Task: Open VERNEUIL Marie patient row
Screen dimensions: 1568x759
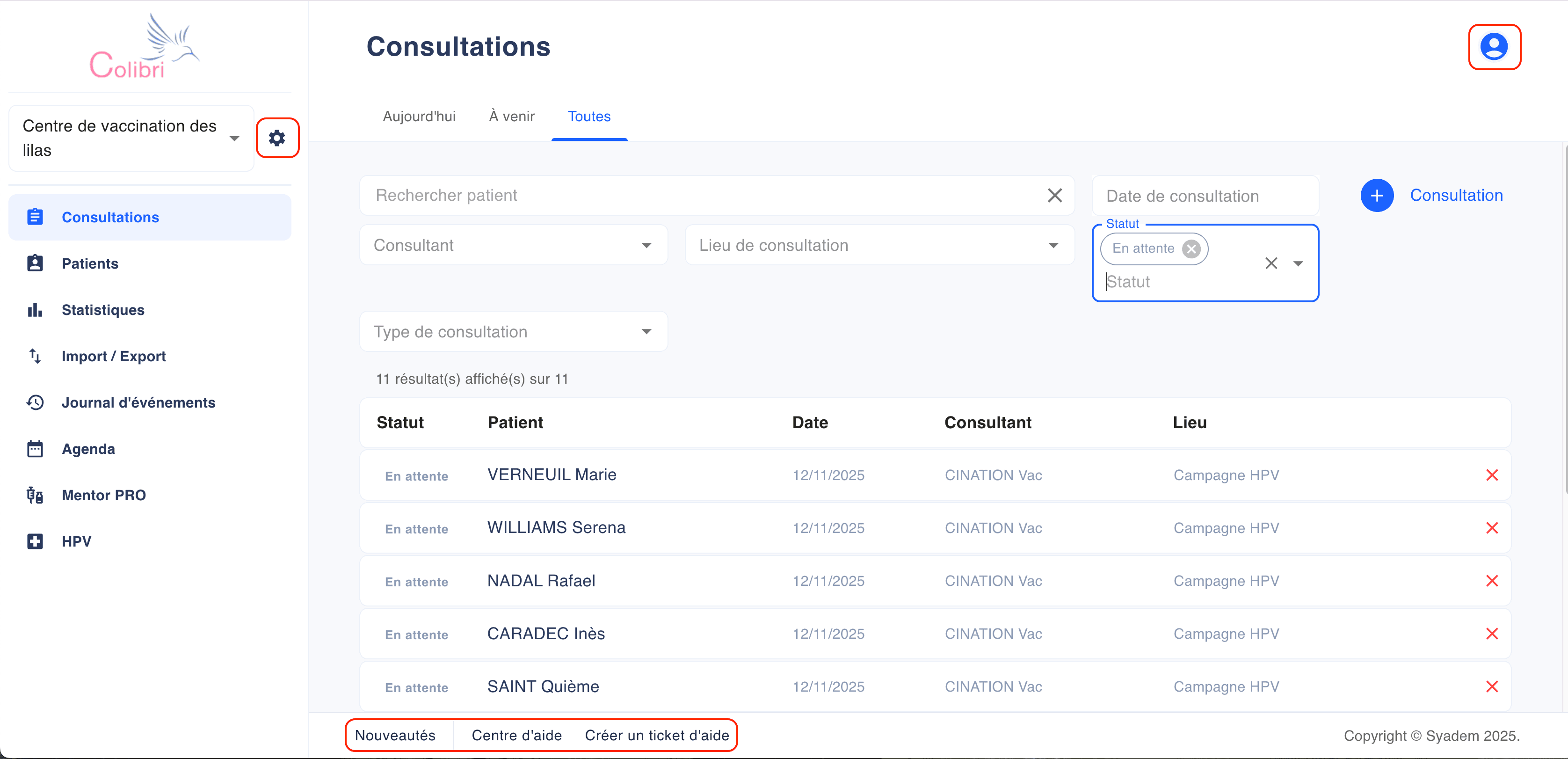Action: coord(935,475)
